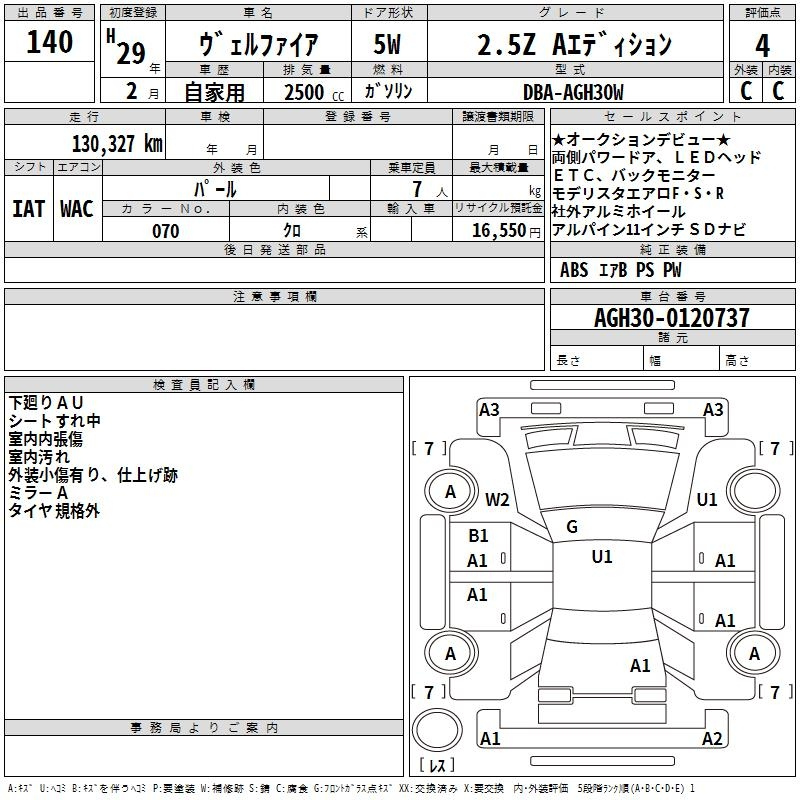Select A2 mark on rear bumper

tap(712, 739)
